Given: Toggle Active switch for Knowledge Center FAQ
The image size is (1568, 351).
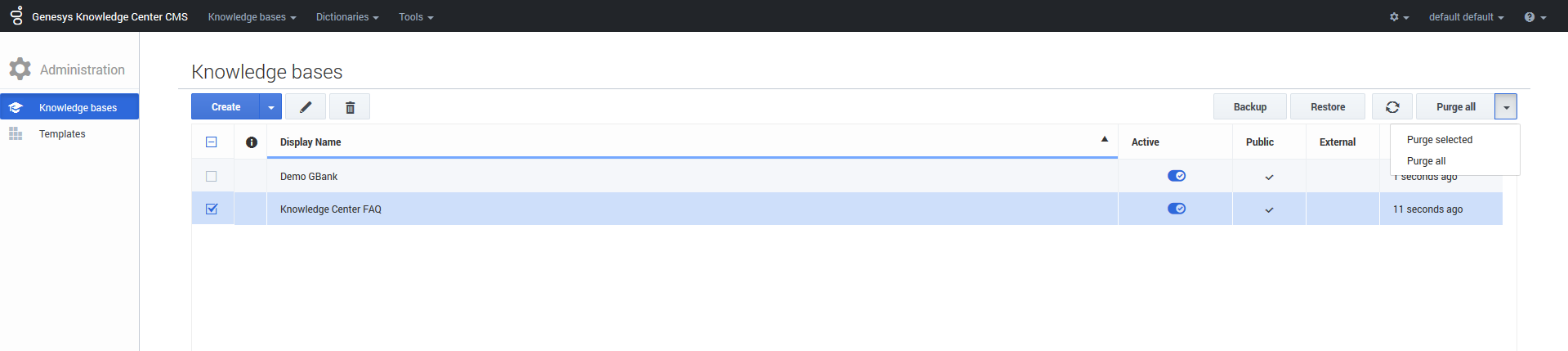Looking at the screenshot, I should pos(1176,209).
